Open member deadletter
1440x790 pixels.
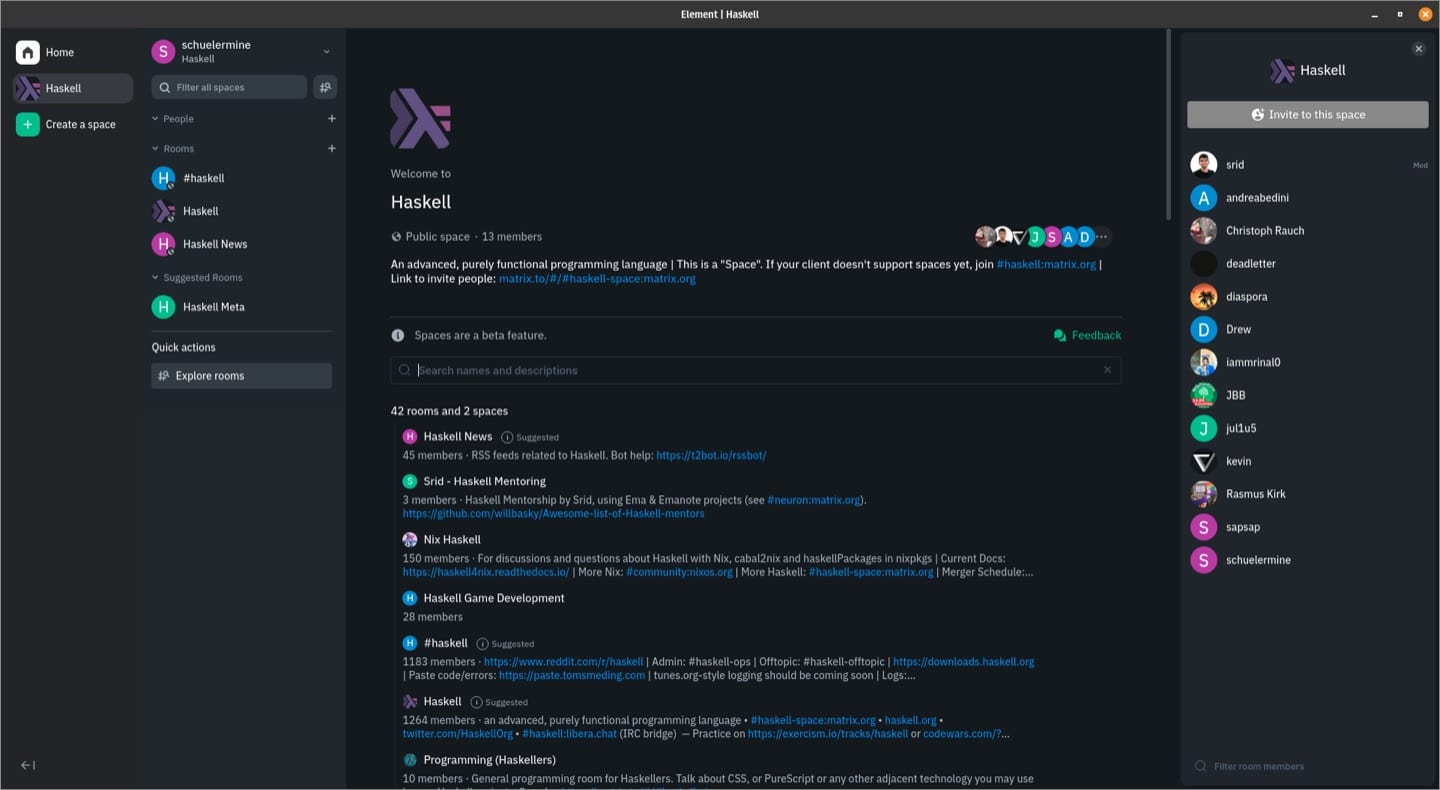(x=1308, y=264)
